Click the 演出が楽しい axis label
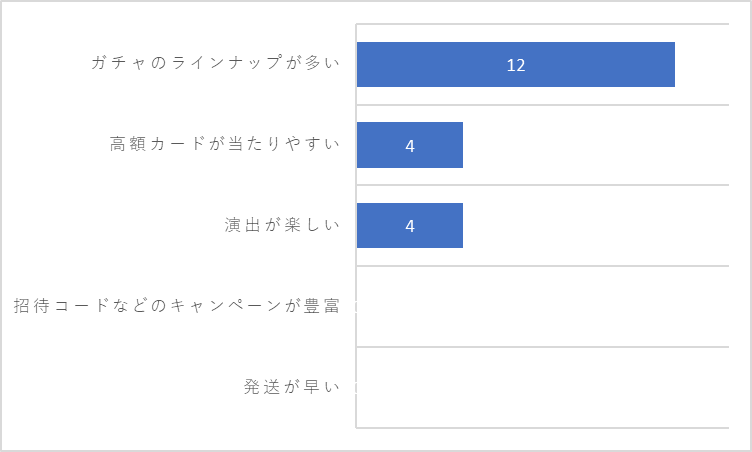 [282, 225]
